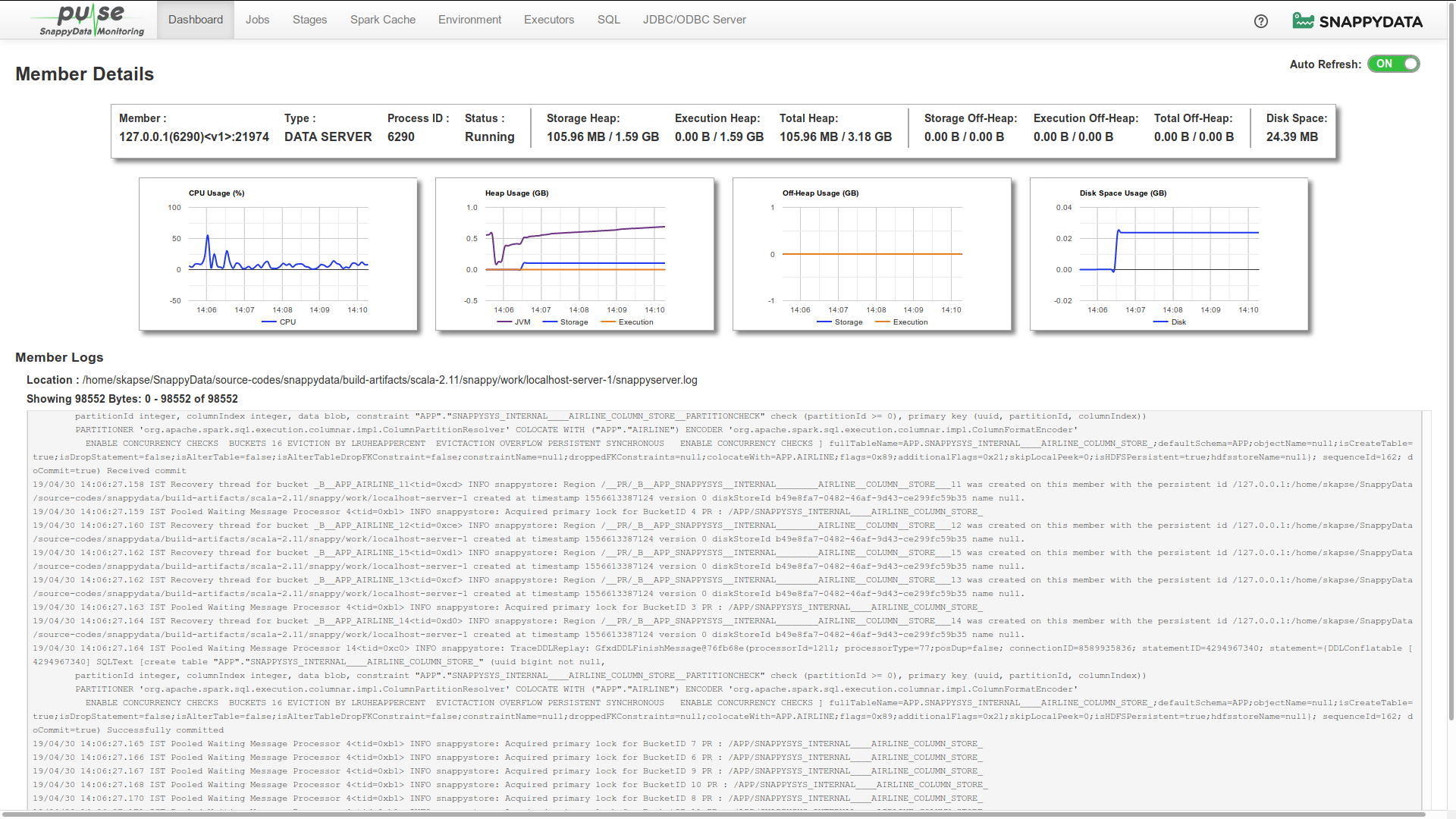Toggle Storage legend in Off-Heap Usage chart
This screenshot has width=1456, height=819.
click(840, 322)
